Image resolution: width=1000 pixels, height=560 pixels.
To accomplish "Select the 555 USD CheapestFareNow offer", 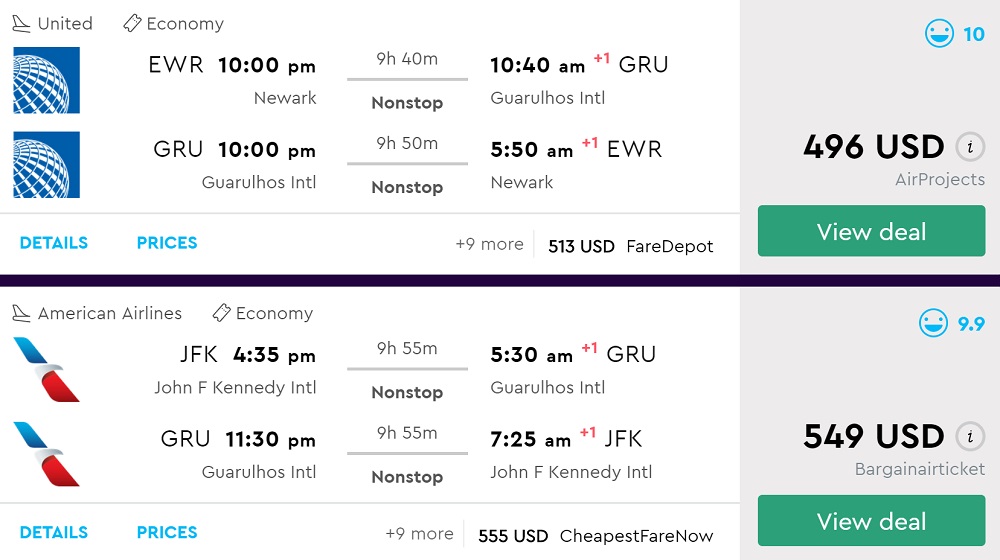I will (596, 536).
